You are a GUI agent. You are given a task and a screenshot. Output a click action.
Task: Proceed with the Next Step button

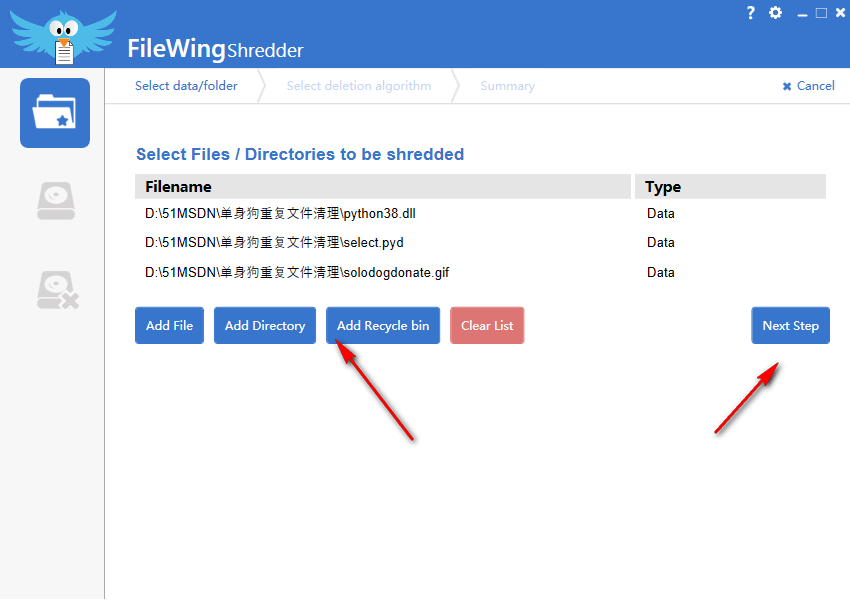[790, 326]
